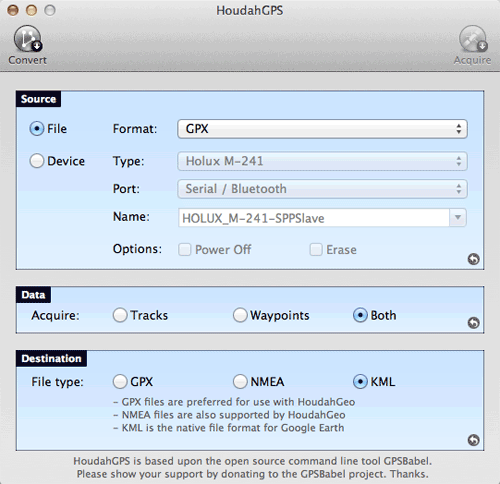Click the 'File type:' label
The height and width of the screenshot is (484, 500).
click(x=57, y=382)
